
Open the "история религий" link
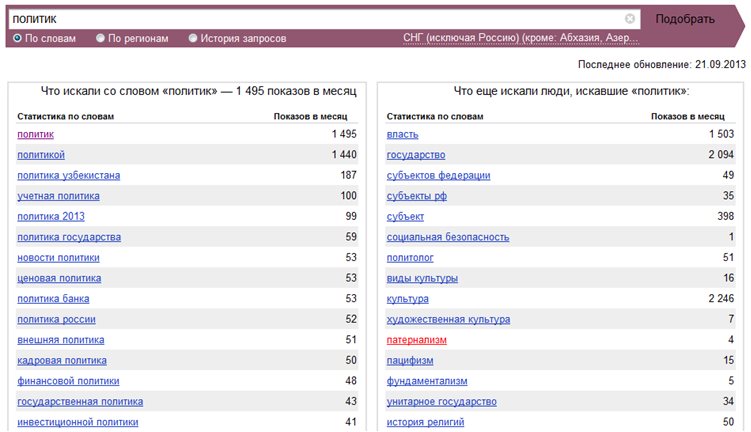point(425,422)
